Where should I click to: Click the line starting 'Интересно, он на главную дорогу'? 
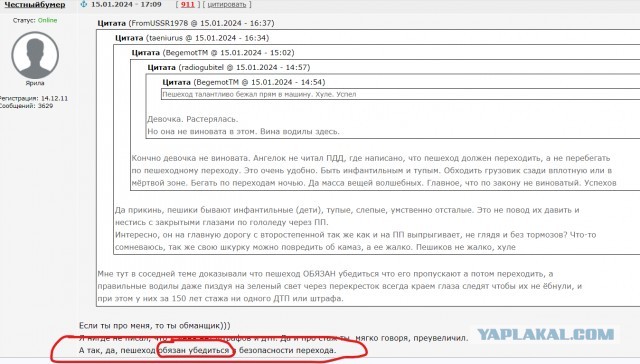pos(356,235)
